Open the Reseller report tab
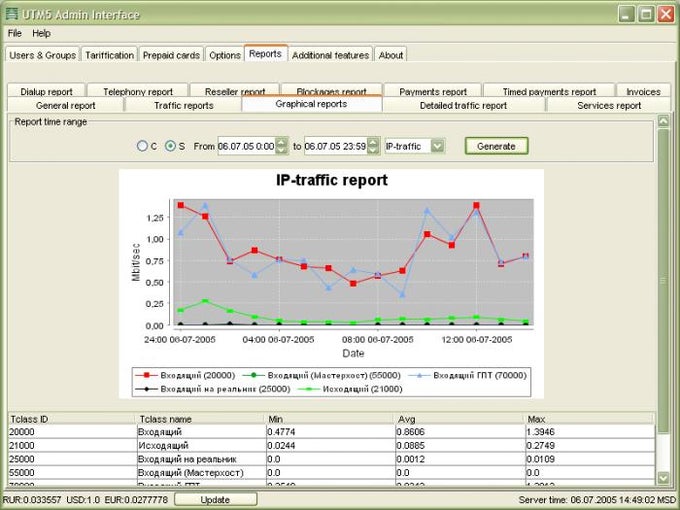The width and height of the screenshot is (680, 510). click(235, 91)
